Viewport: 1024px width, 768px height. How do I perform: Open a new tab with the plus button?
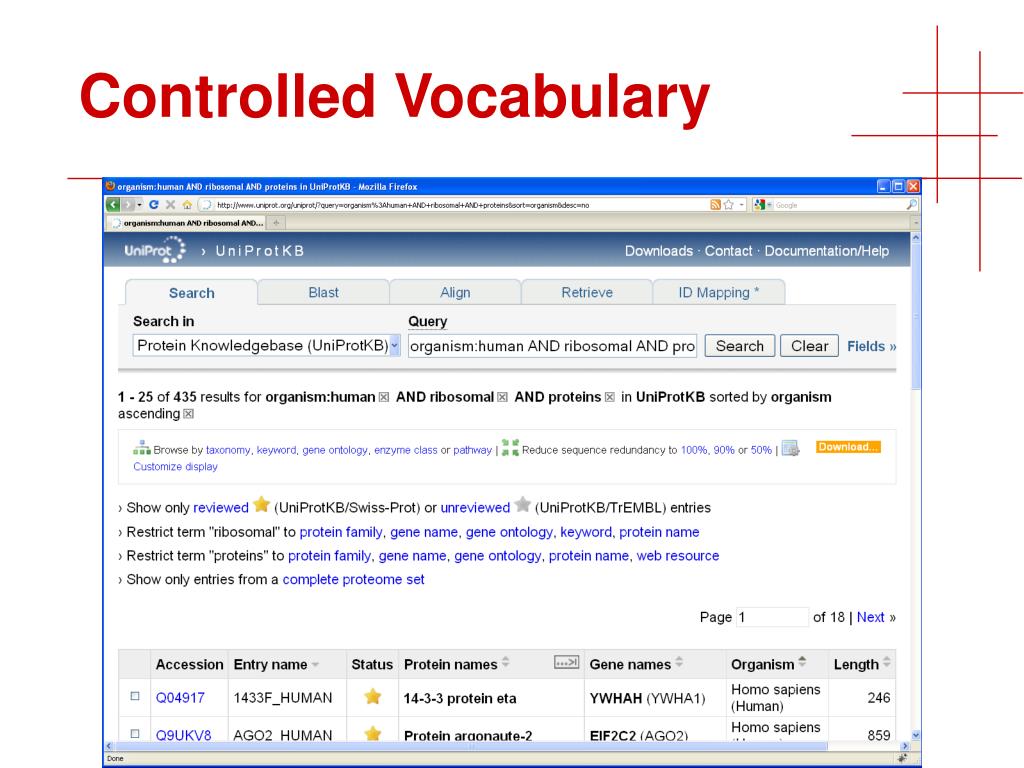point(276,223)
